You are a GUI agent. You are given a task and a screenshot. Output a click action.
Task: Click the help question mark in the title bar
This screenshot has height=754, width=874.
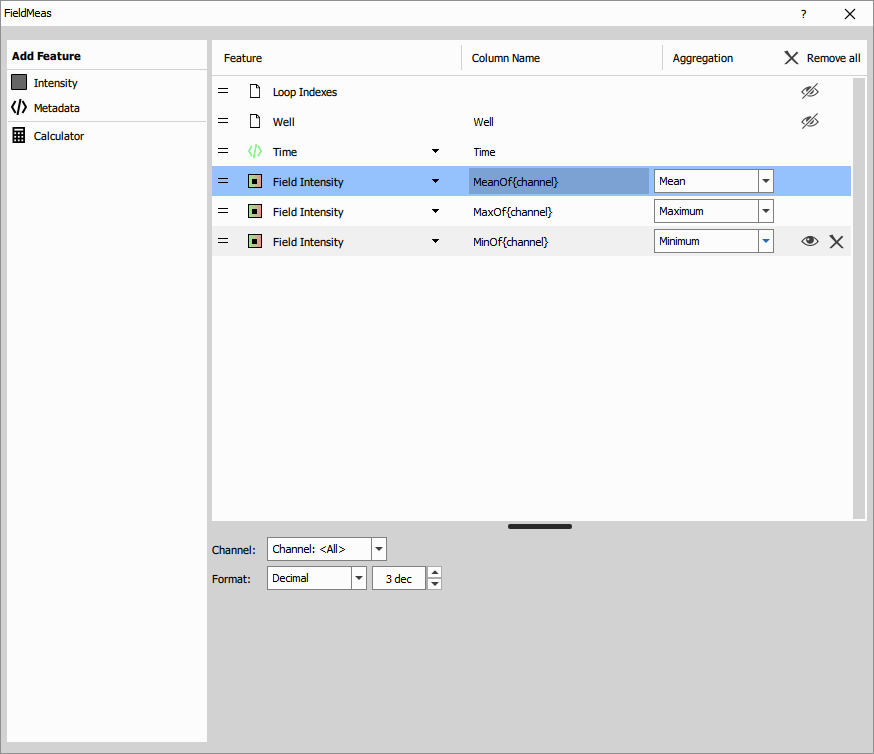(803, 14)
